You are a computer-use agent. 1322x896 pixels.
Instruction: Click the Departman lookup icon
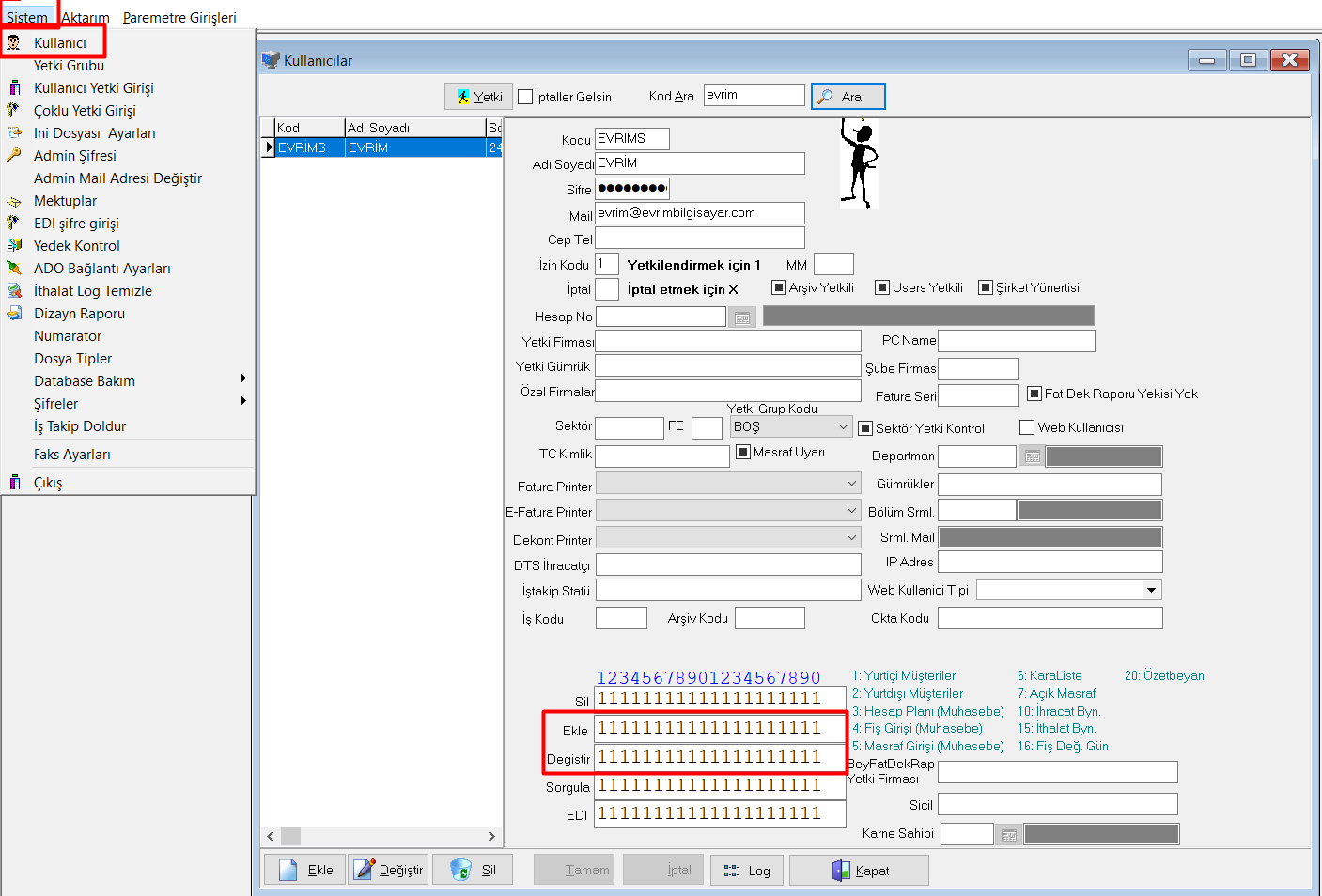click(1032, 456)
